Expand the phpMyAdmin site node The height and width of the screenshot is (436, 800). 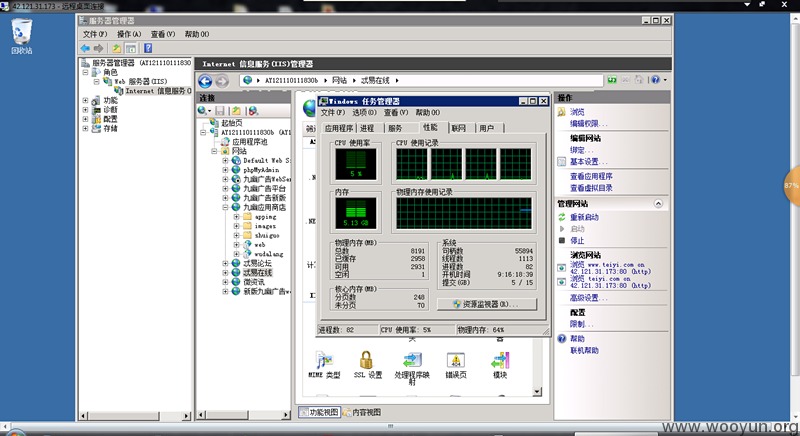pos(225,170)
